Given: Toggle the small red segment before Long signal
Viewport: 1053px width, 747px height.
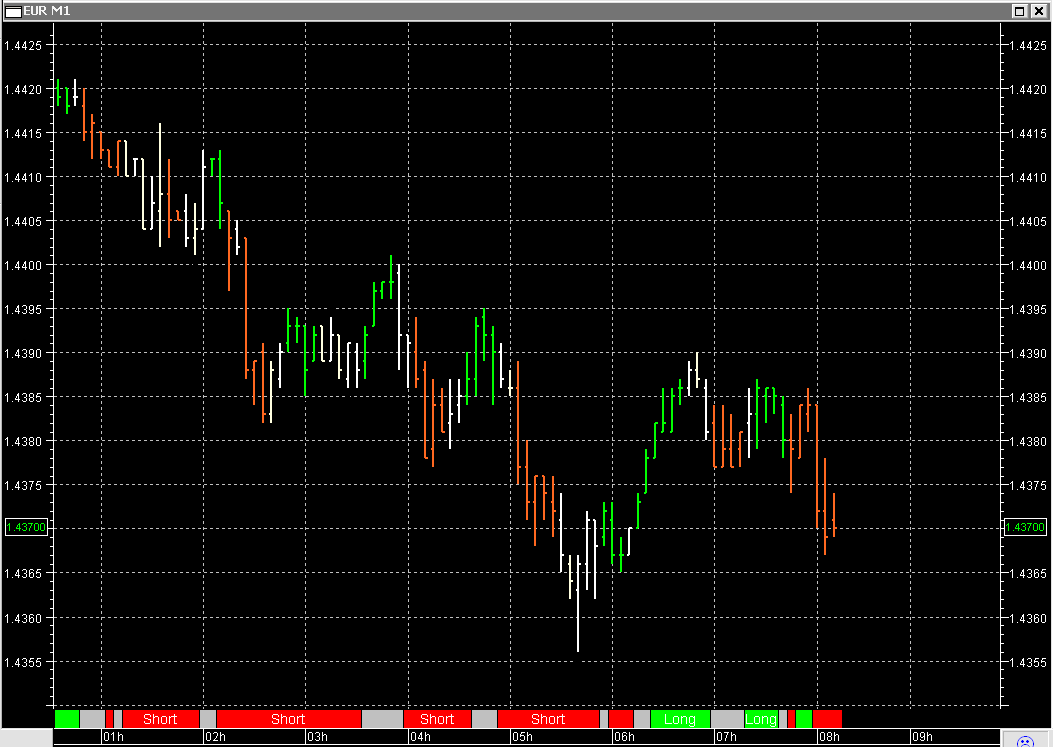Looking at the screenshot, I should pos(622,718).
